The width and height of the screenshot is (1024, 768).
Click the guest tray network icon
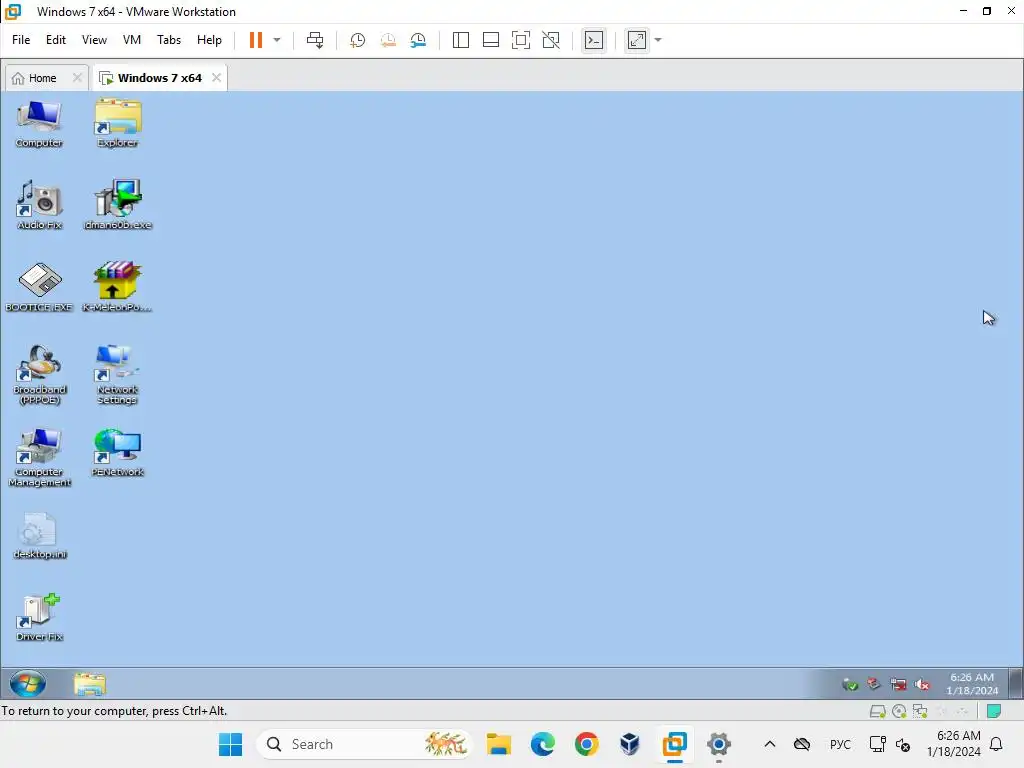pos(898,684)
